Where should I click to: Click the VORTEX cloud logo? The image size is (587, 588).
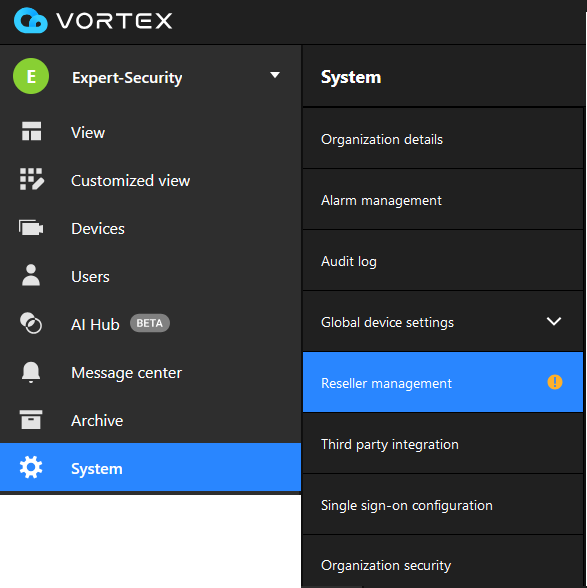pyautogui.click(x=31, y=20)
